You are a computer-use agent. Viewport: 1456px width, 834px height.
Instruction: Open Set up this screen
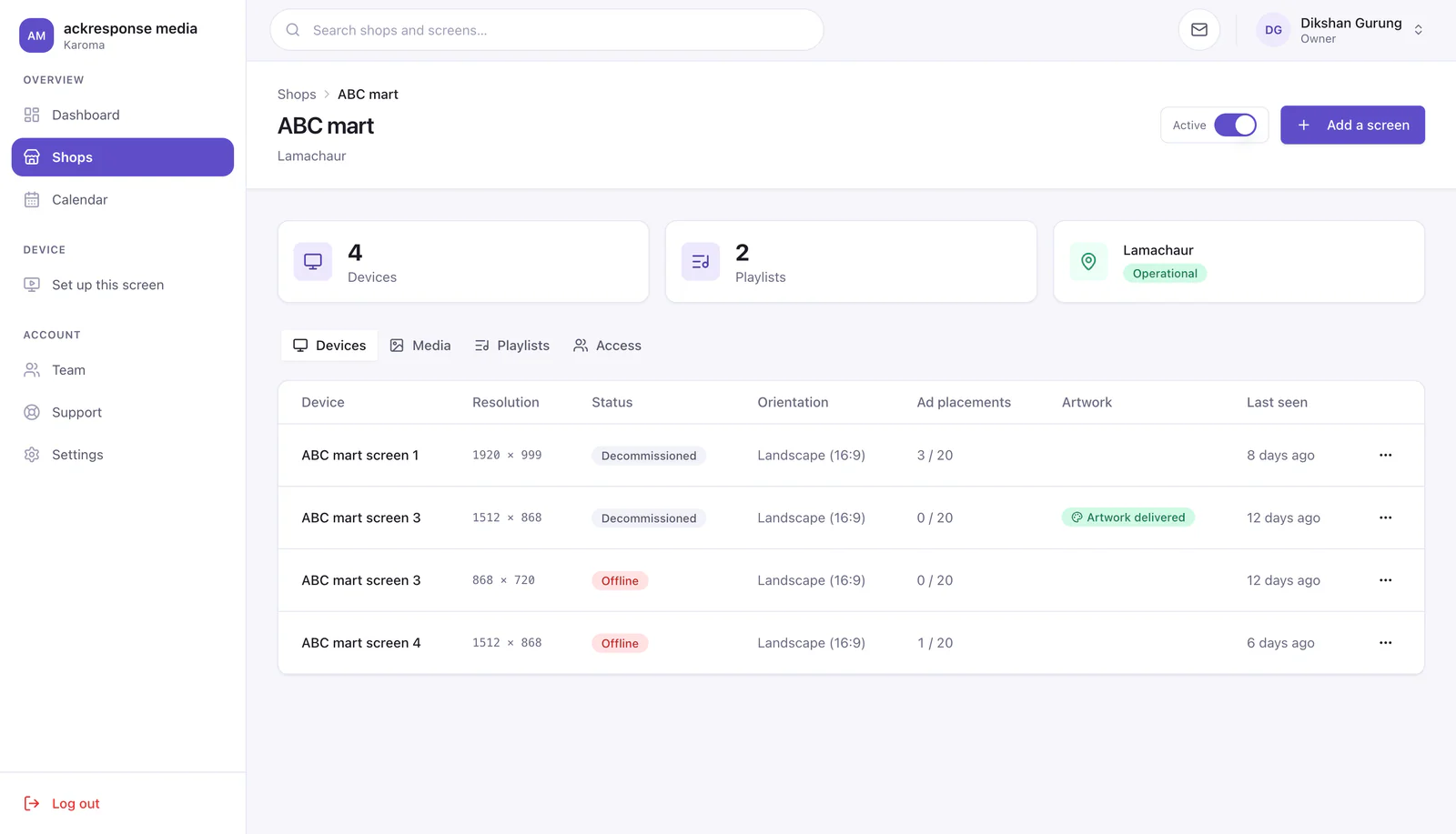tap(123, 285)
